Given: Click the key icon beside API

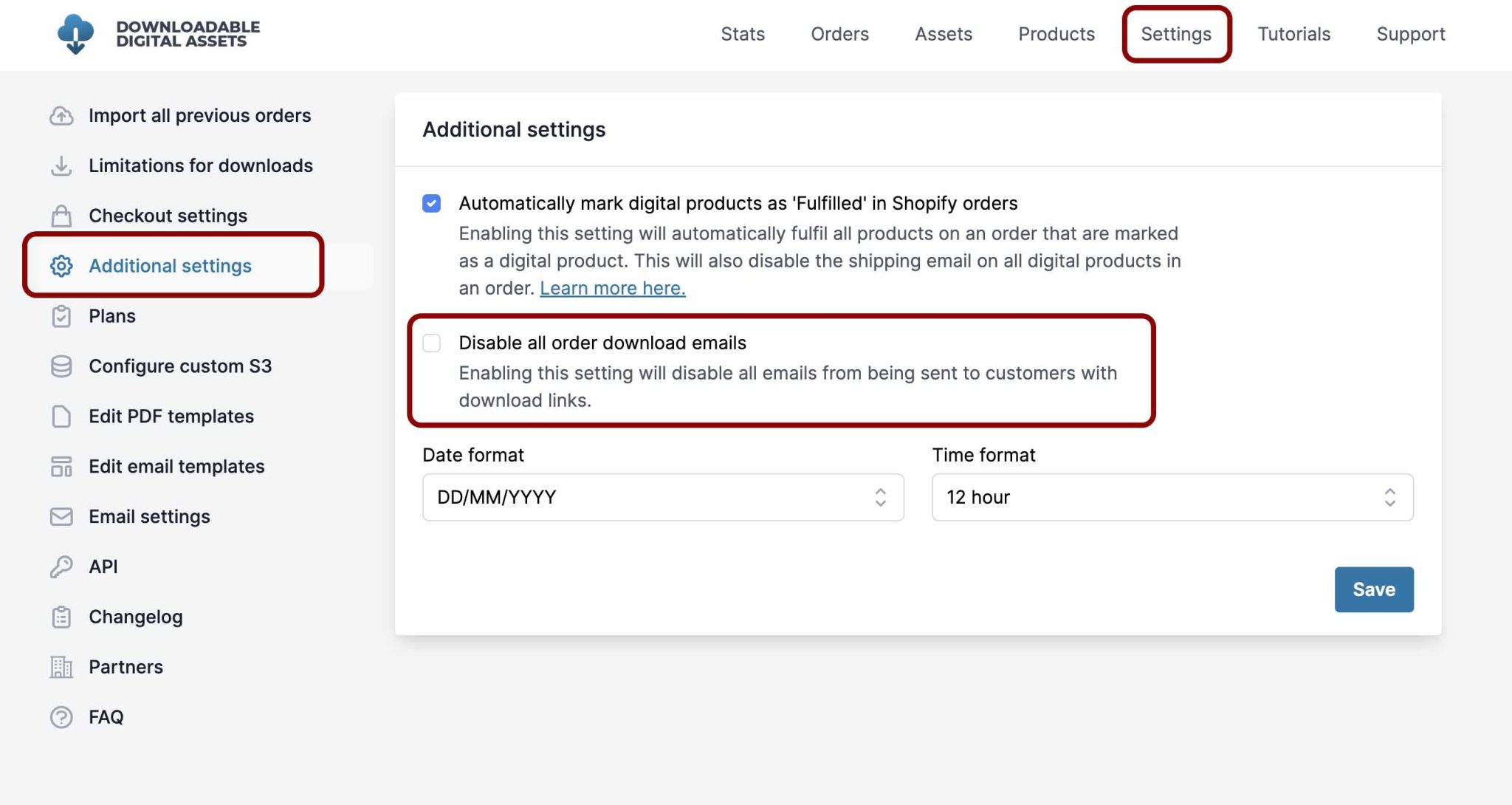Looking at the screenshot, I should (61, 566).
